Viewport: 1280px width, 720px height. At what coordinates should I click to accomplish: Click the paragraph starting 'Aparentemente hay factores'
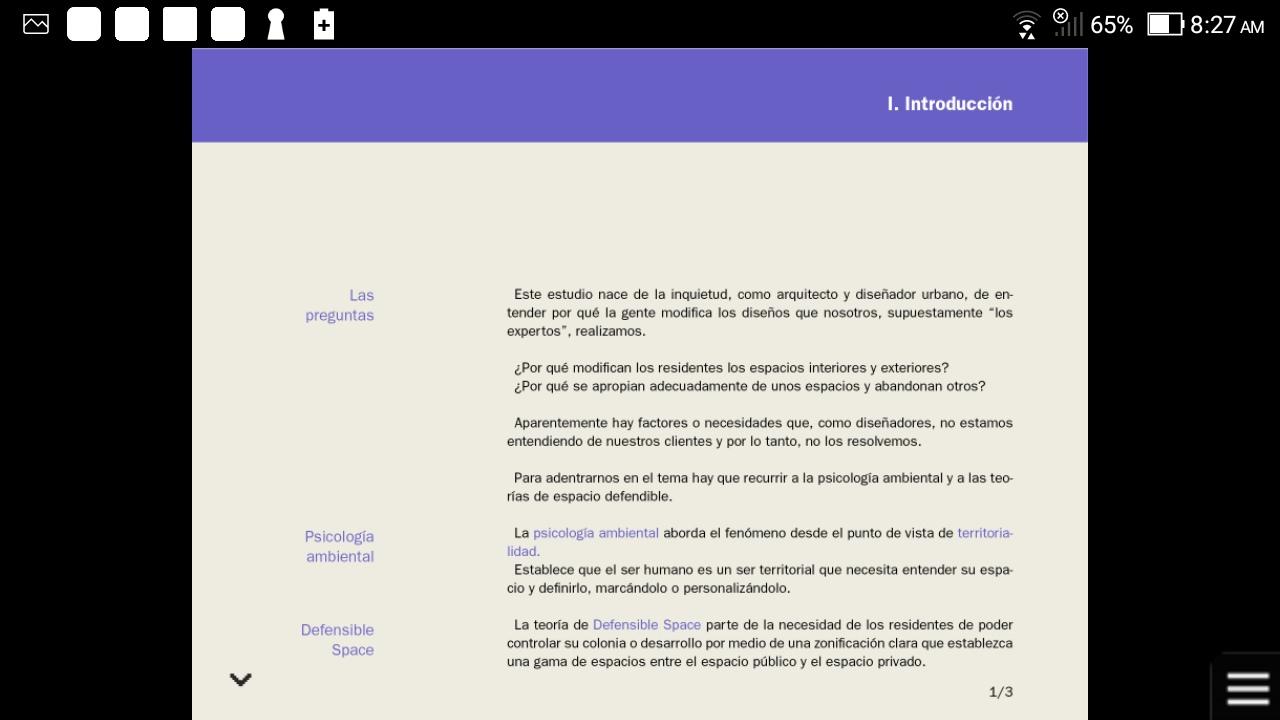click(x=760, y=432)
